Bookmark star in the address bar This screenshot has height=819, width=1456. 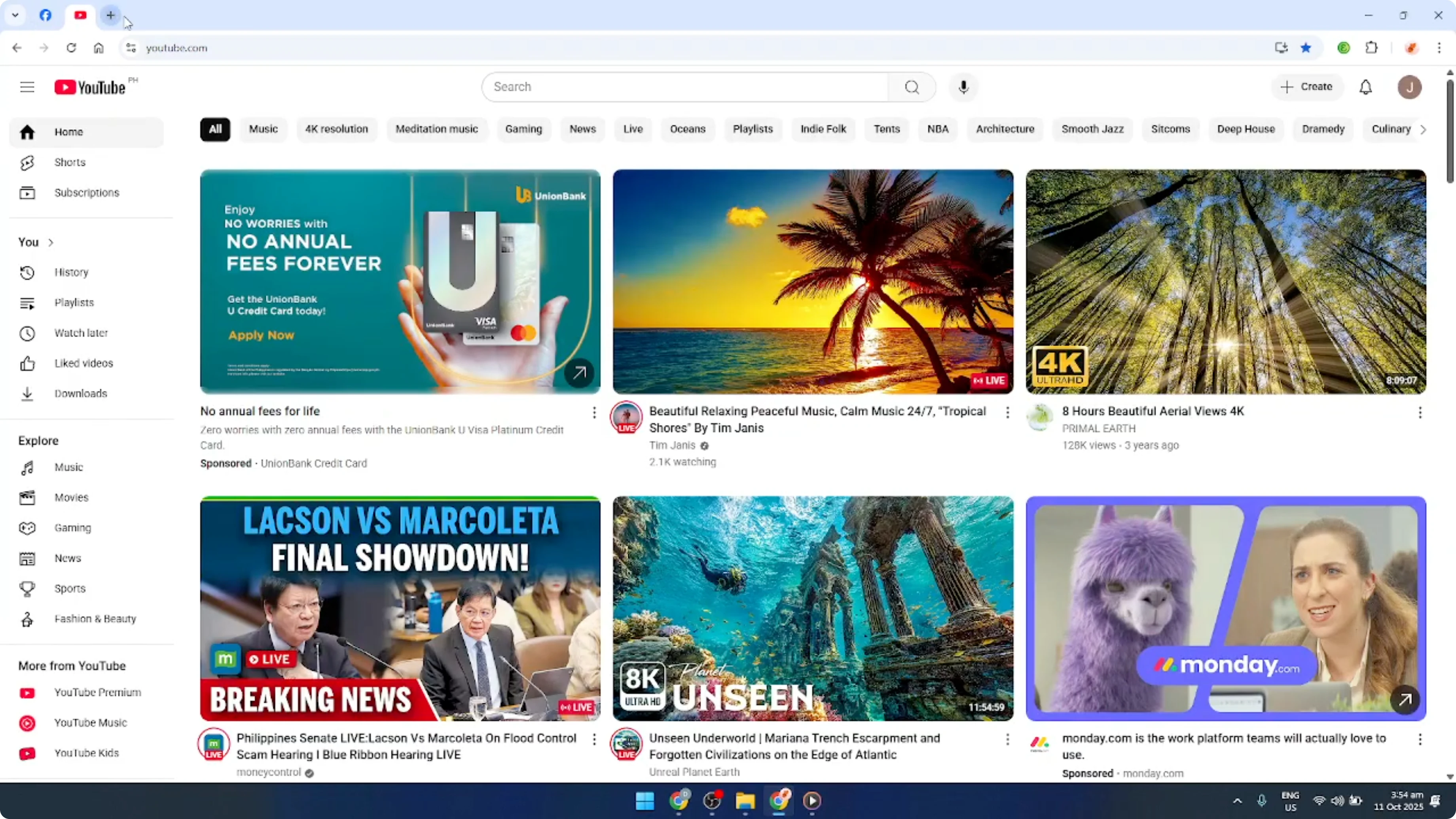1306,48
